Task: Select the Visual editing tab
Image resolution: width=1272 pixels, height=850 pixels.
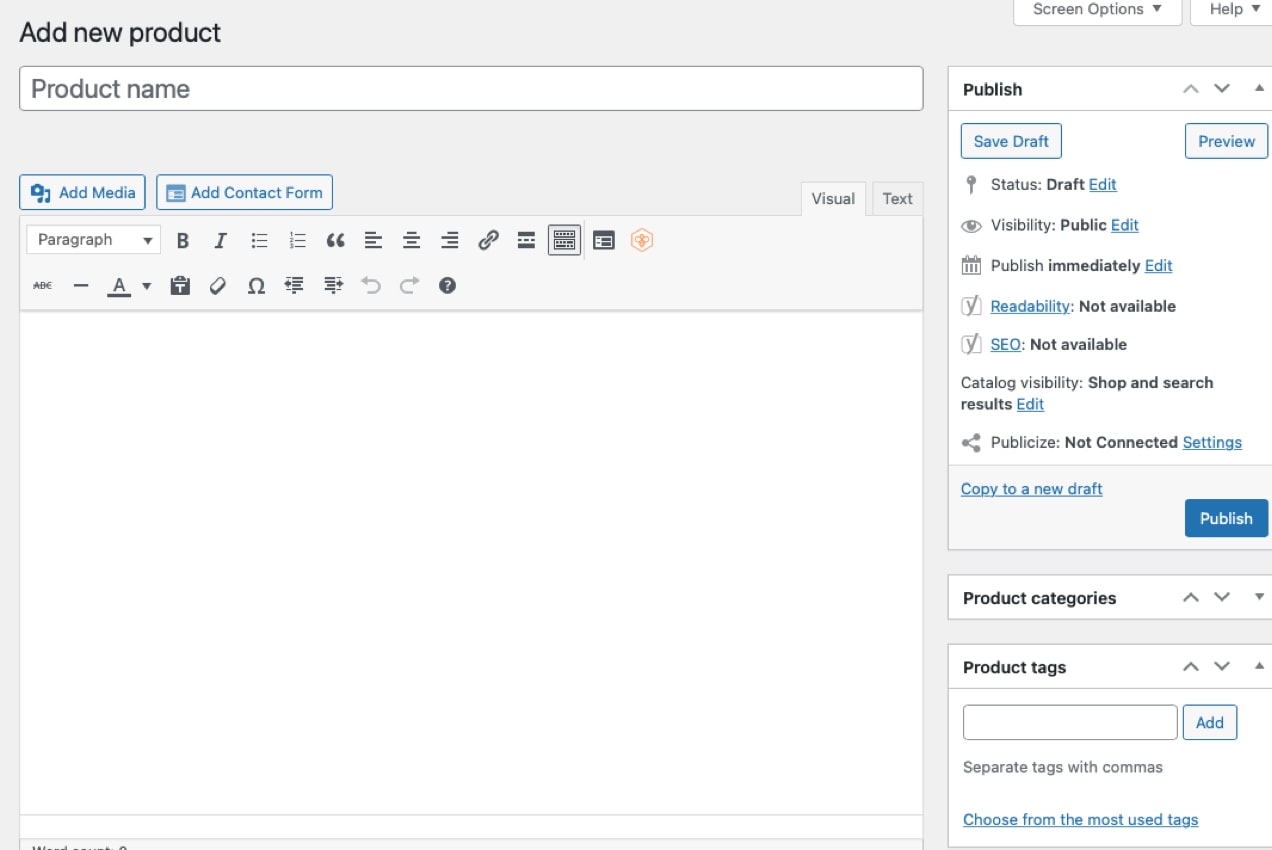Action: pyautogui.click(x=832, y=198)
